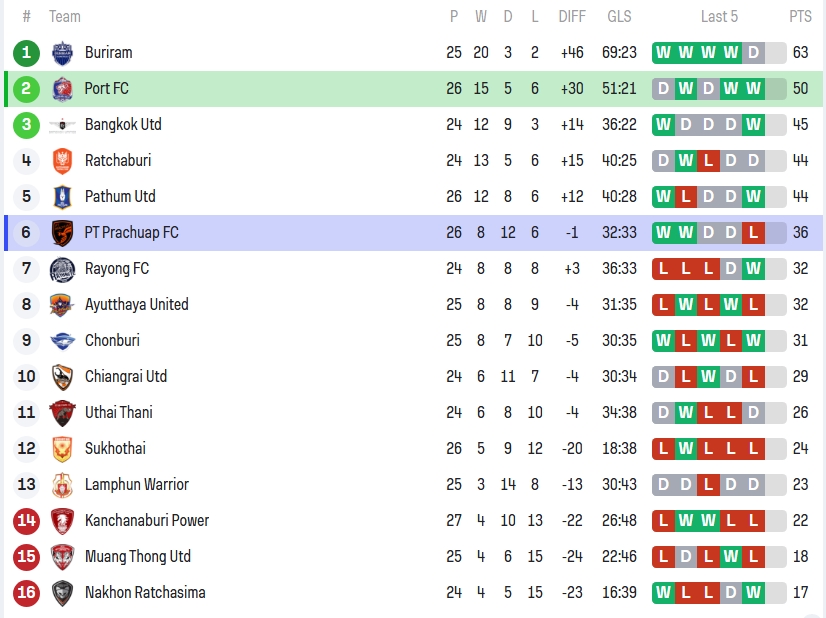Open the Bangkok Utd team link
The width and height of the screenshot is (826, 618).
(123, 125)
